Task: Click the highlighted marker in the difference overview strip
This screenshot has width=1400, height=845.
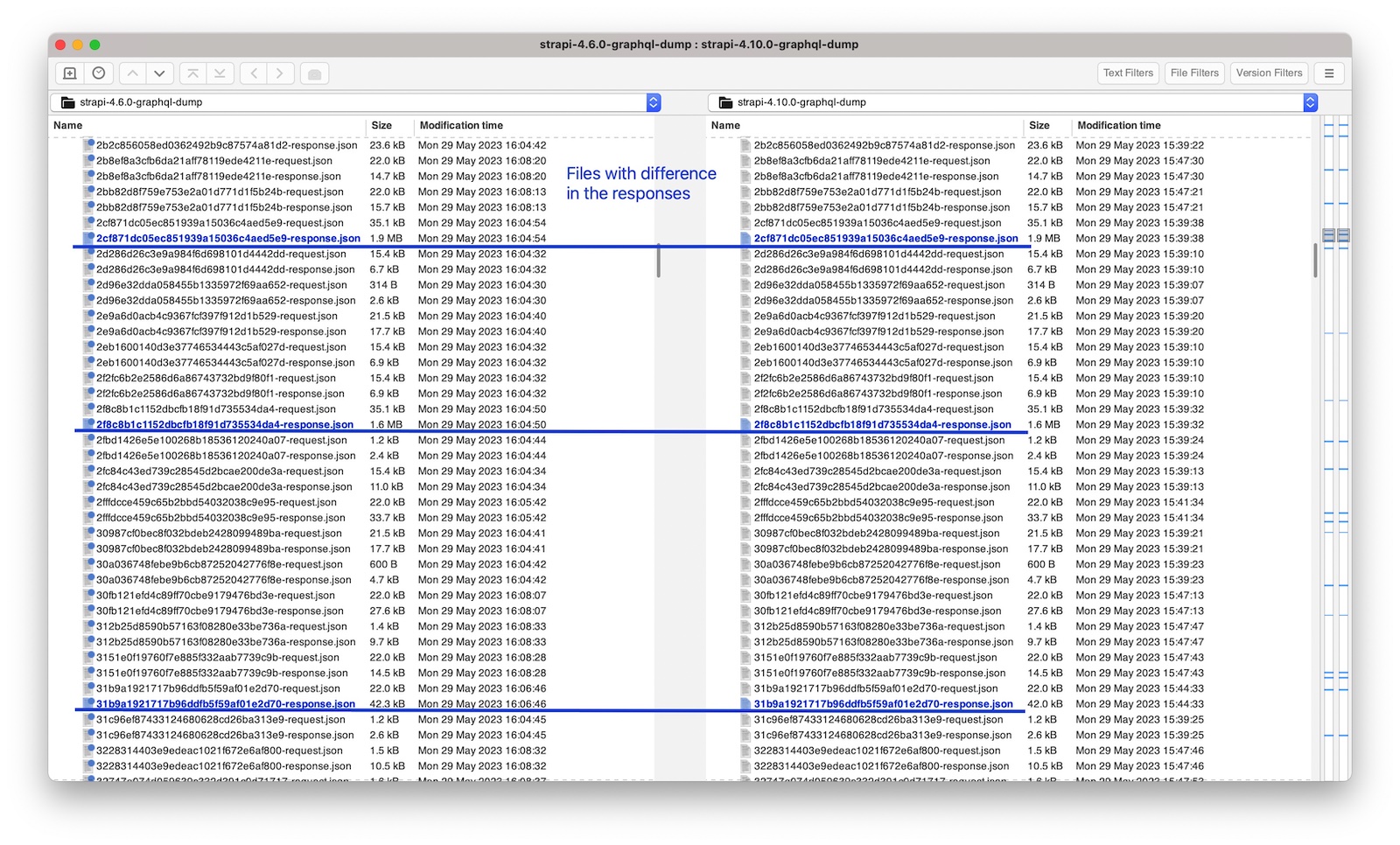Action: [1335, 235]
